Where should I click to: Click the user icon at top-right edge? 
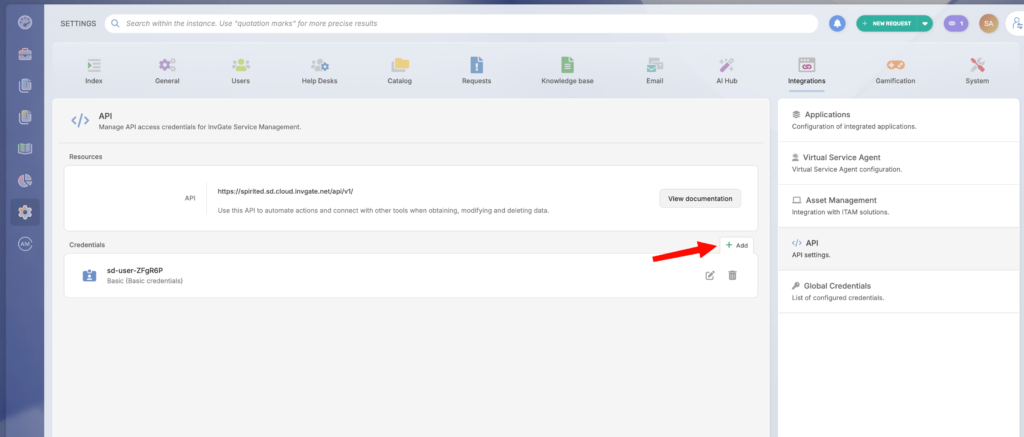[1016, 24]
